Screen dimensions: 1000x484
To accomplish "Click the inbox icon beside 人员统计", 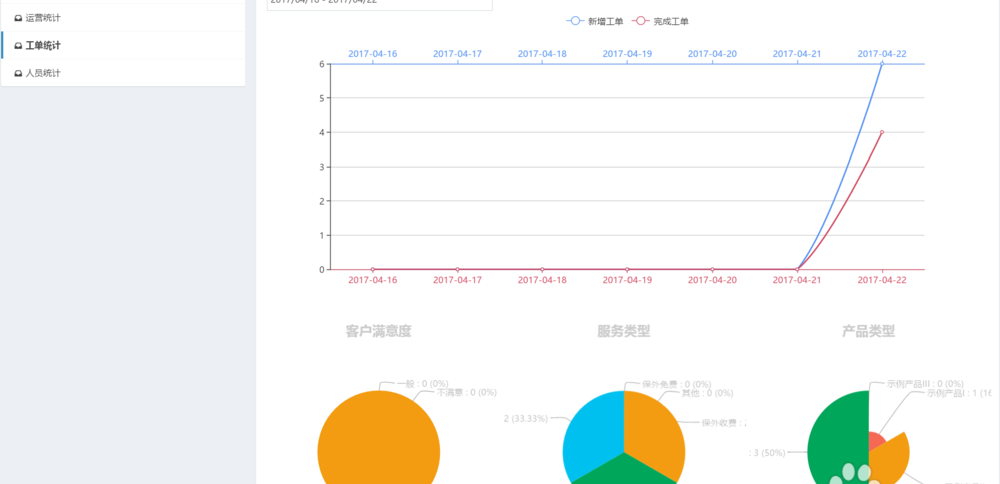I will coord(18,73).
